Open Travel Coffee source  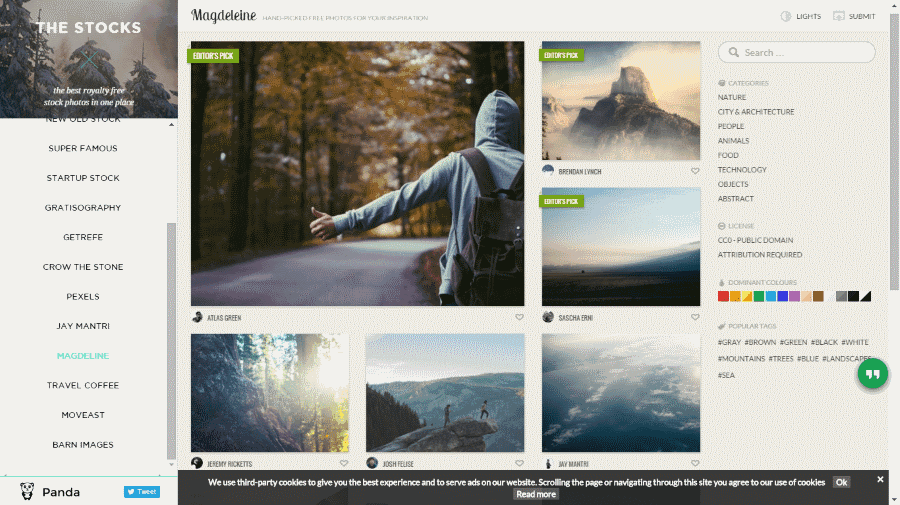83,386
